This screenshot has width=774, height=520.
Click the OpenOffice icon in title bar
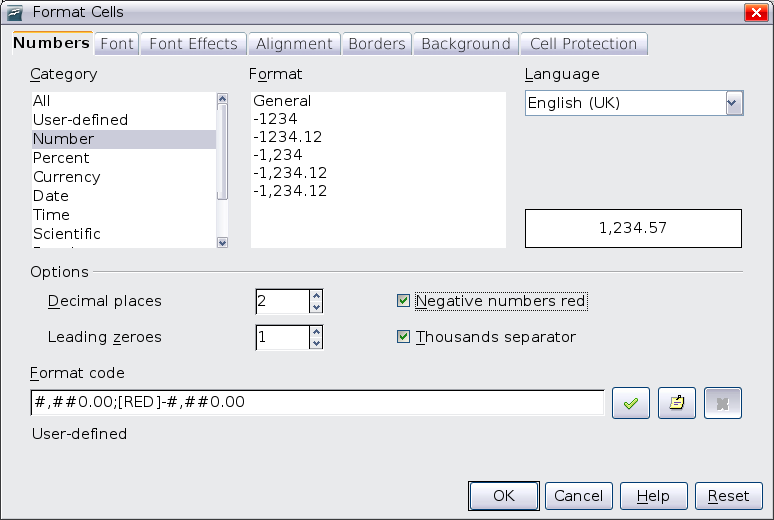pyautogui.click(x=15, y=12)
